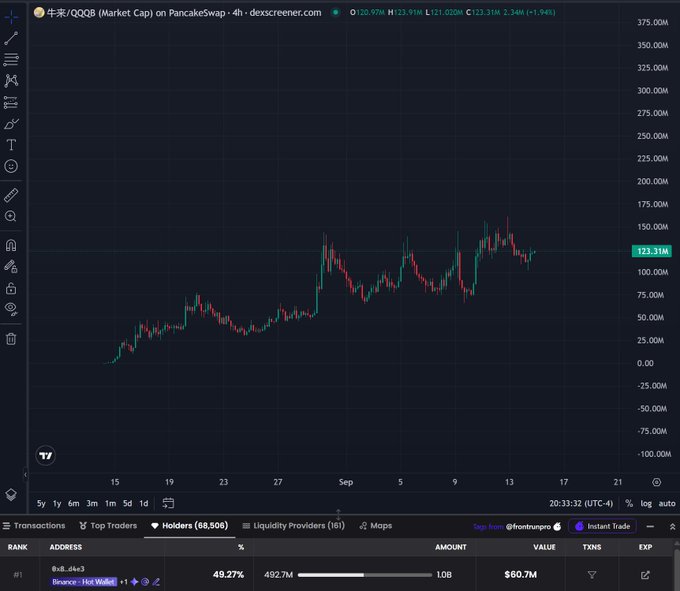Toggle auto scale mode
Screen dimensions: 680x591
click(667, 503)
